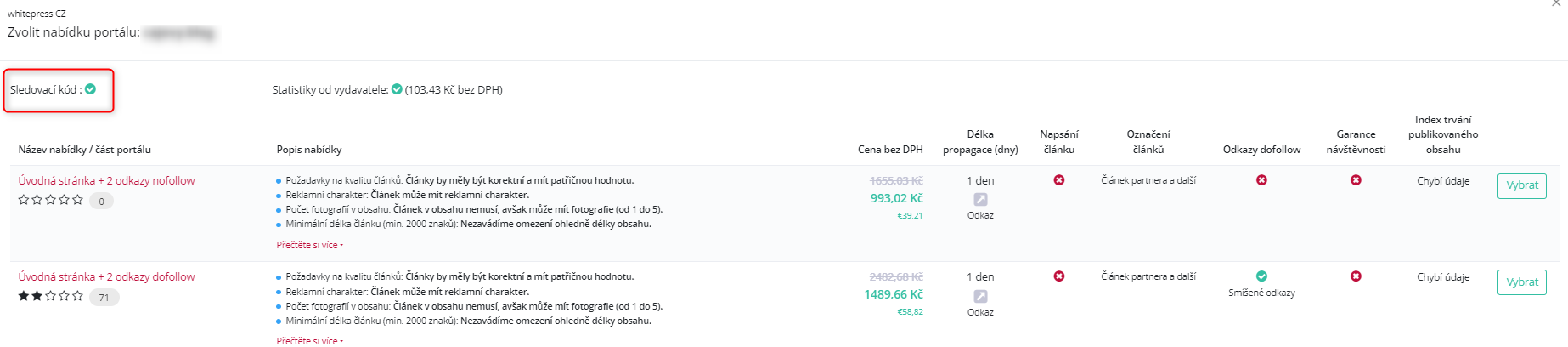Expand Přečtěte si více in first offer

[309, 245]
